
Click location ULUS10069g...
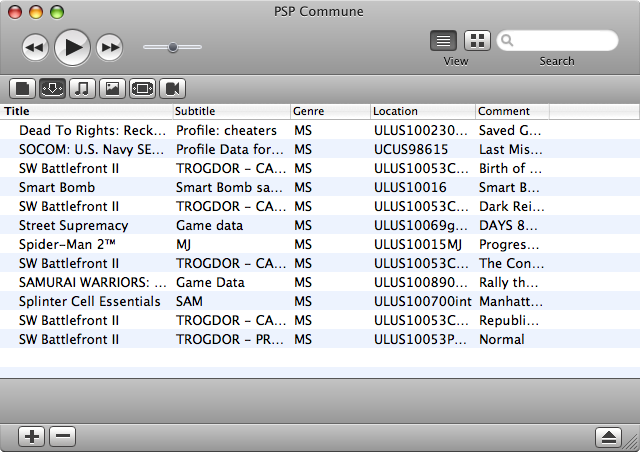[421, 225]
